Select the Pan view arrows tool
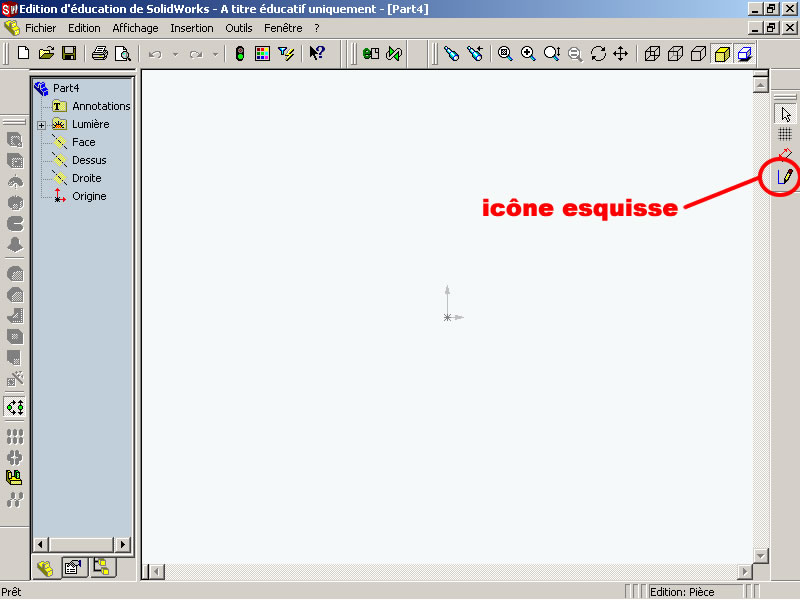This screenshot has height=600, width=800. click(x=620, y=53)
